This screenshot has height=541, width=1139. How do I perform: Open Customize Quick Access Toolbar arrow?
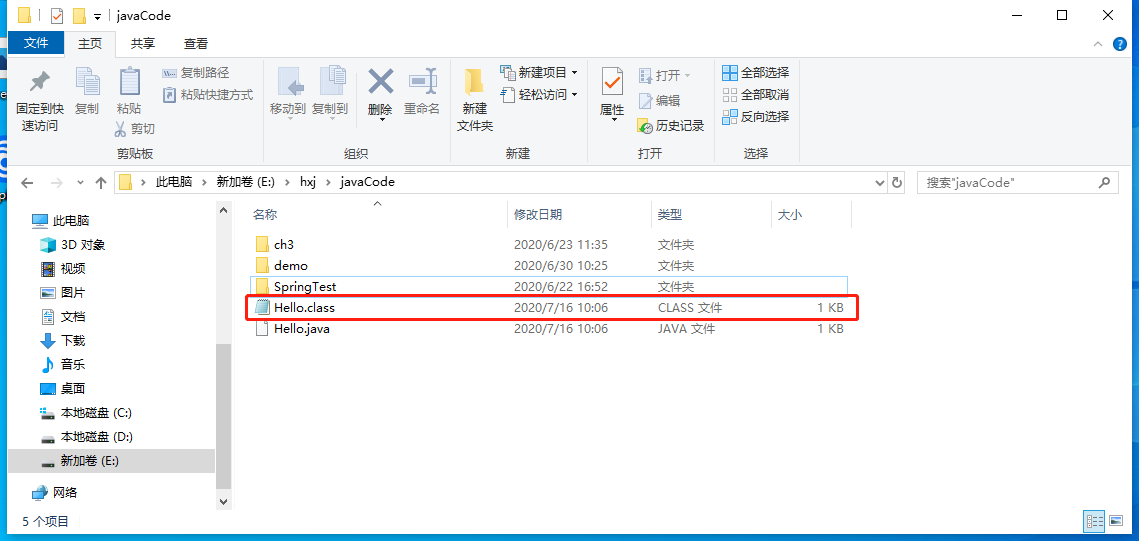97,16
